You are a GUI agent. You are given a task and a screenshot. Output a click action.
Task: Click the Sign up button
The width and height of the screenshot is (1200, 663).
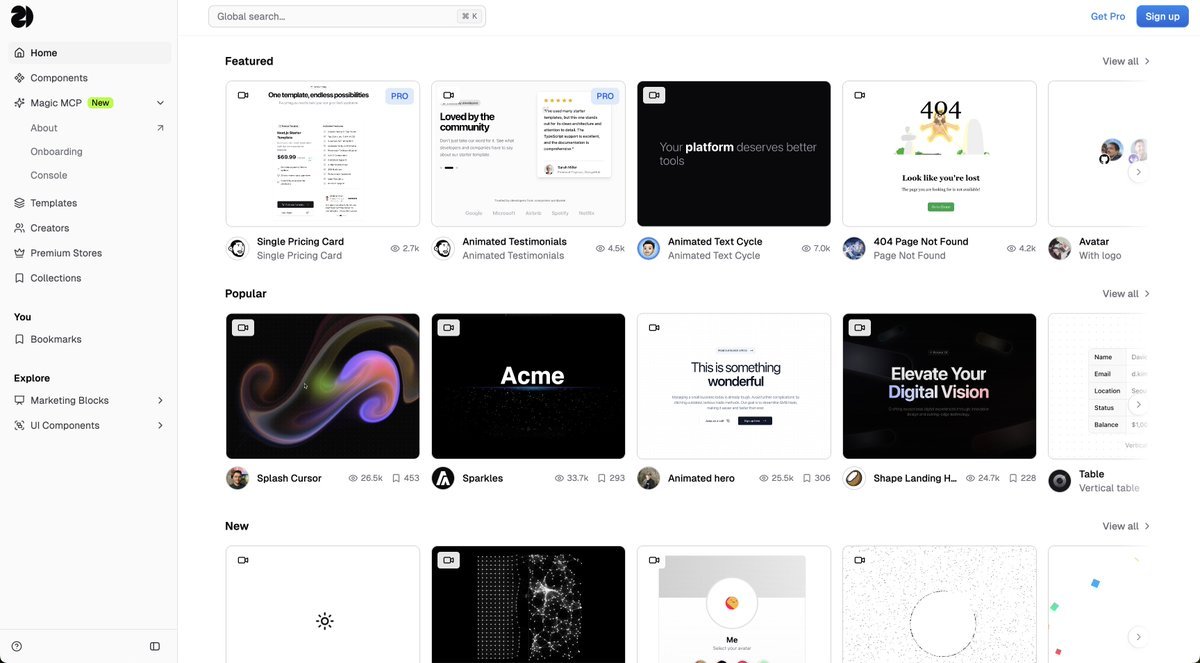tap(1162, 16)
